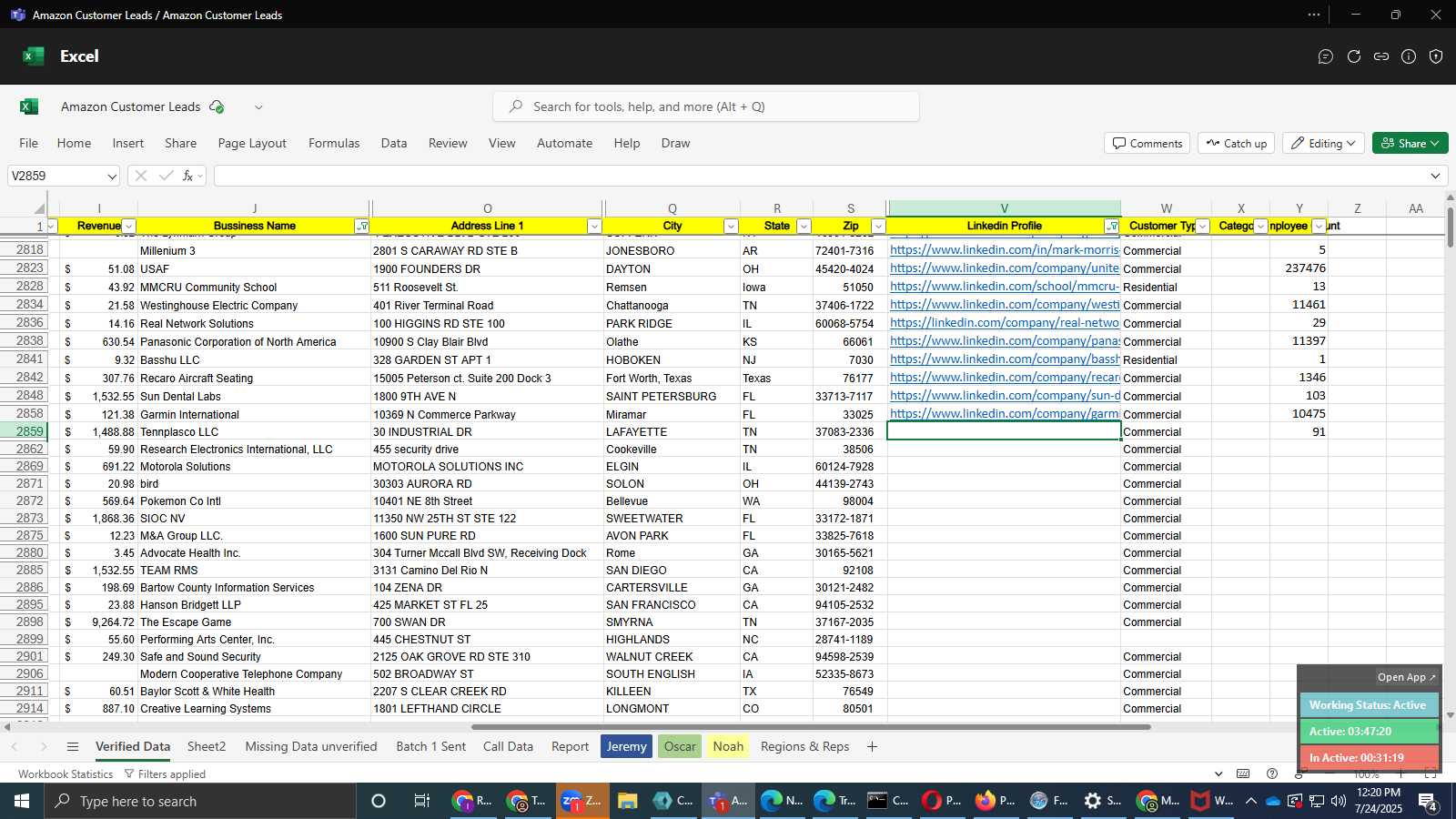
Task: Open the Automate ribbon tab
Action: coord(564,143)
